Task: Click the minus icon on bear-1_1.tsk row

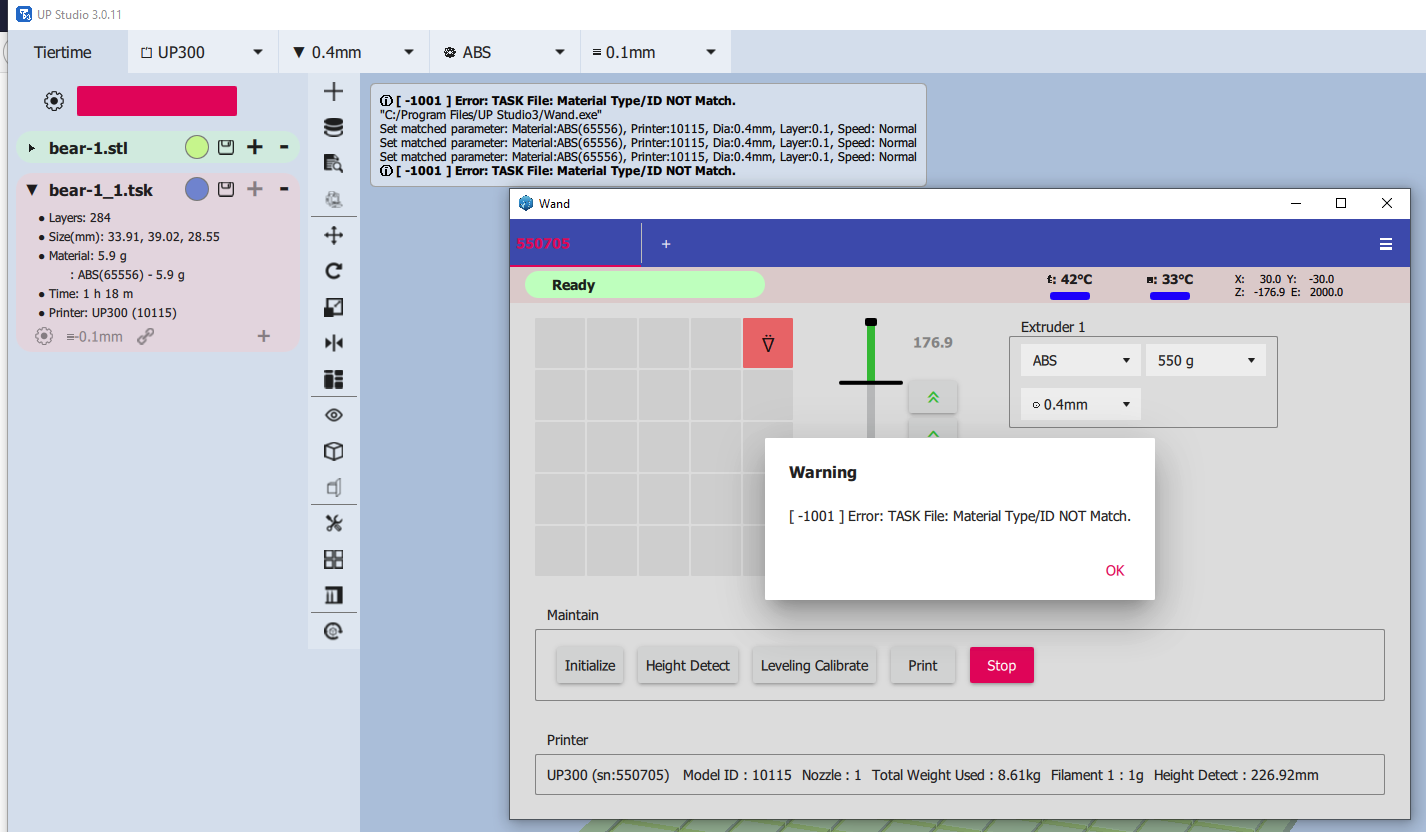Action: (284, 189)
